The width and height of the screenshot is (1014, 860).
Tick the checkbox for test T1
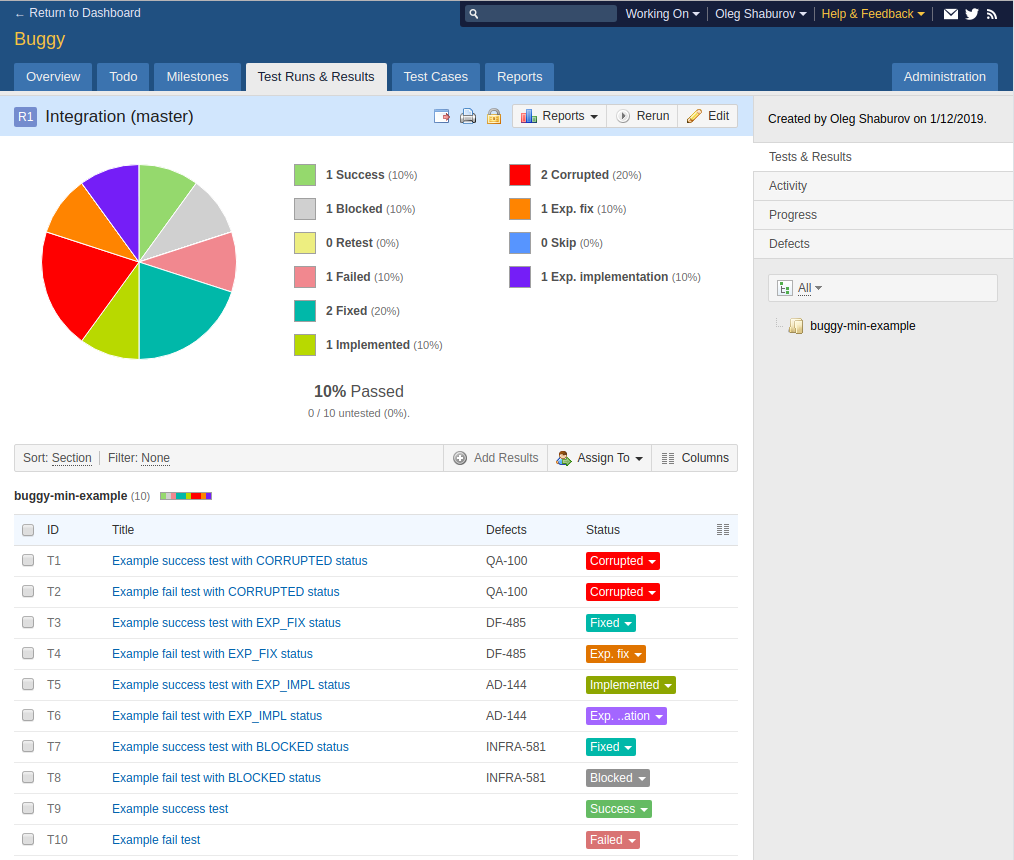28,560
